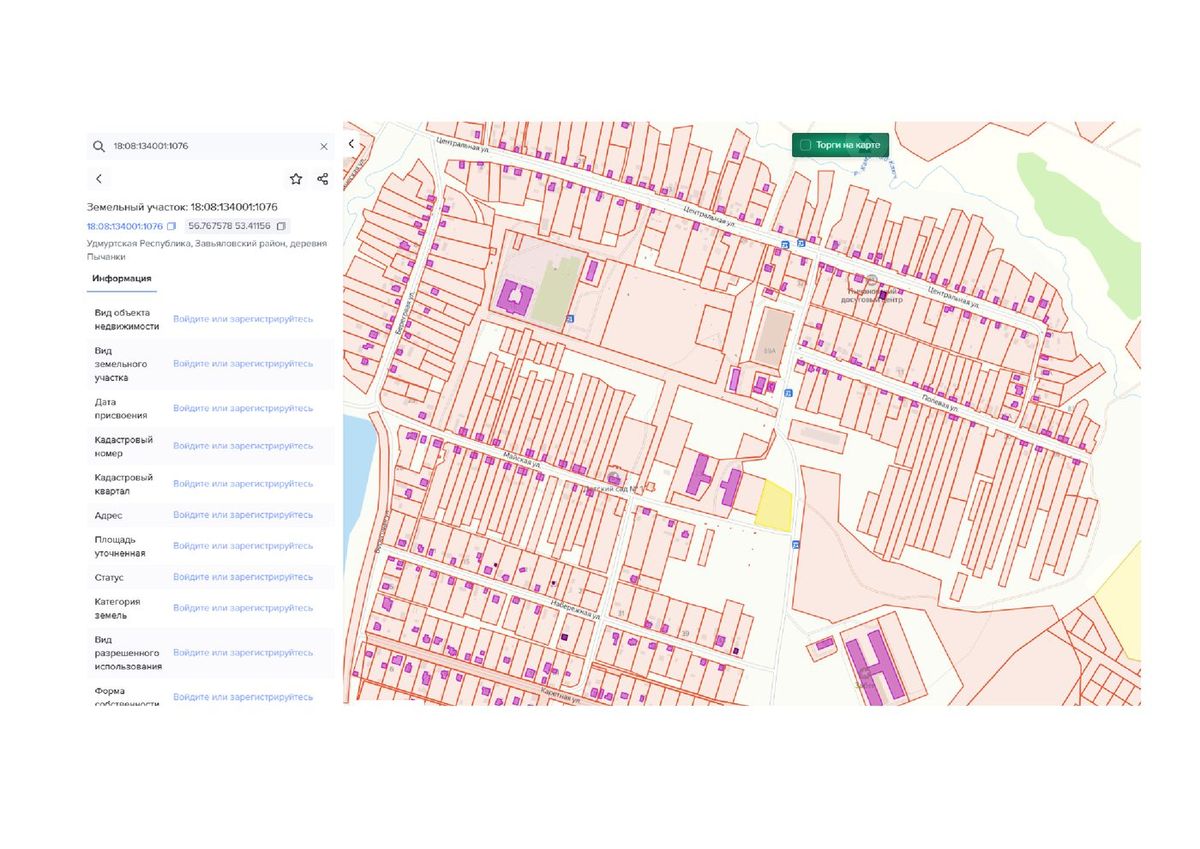Click the login link for "Кадастровый квартал"
The image size is (1200, 849).
[x=243, y=483]
